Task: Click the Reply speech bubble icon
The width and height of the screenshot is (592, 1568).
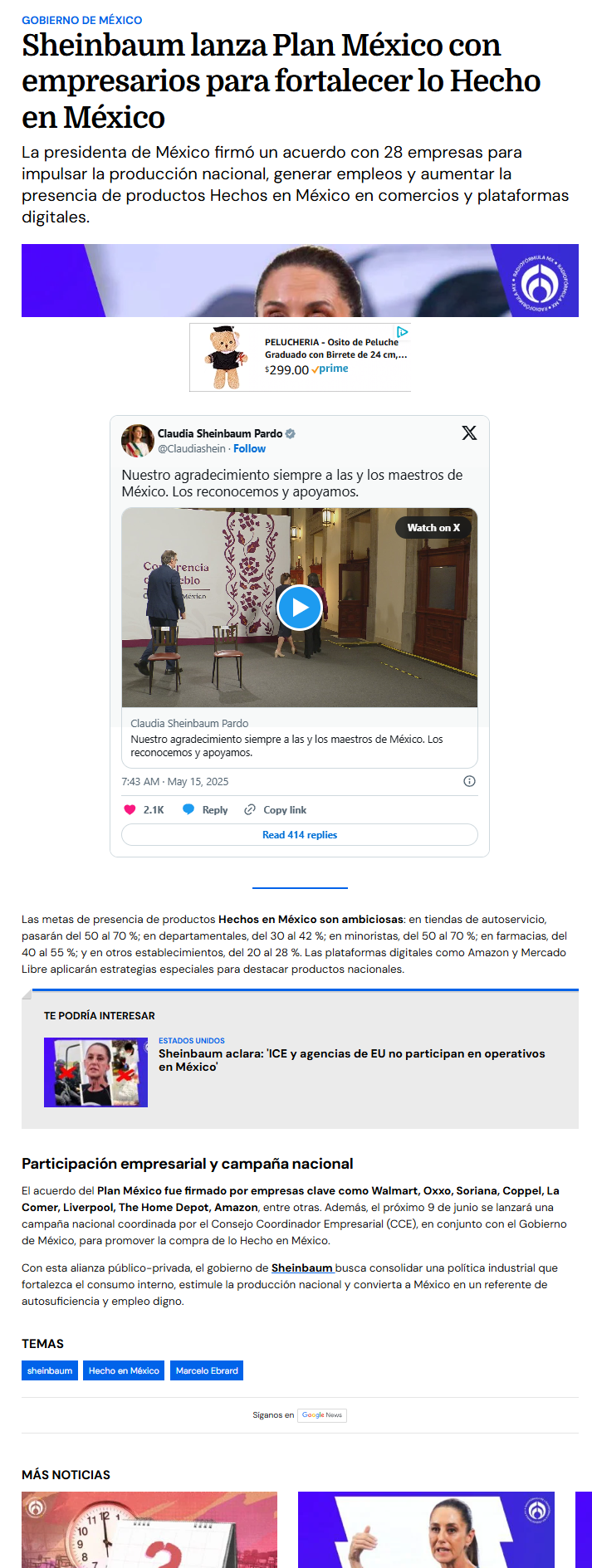Action: [x=188, y=809]
